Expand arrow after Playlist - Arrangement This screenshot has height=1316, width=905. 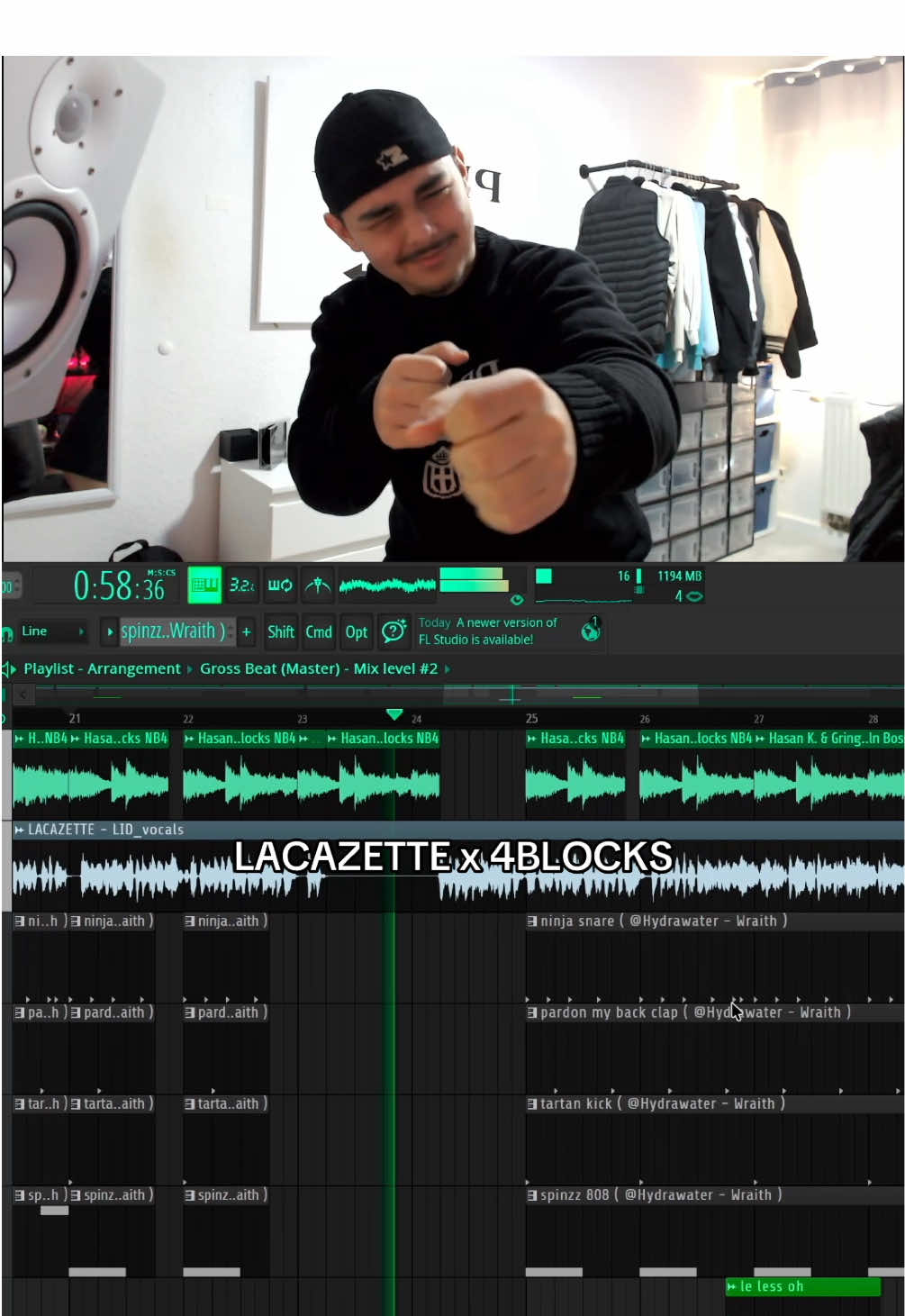pos(190,669)
